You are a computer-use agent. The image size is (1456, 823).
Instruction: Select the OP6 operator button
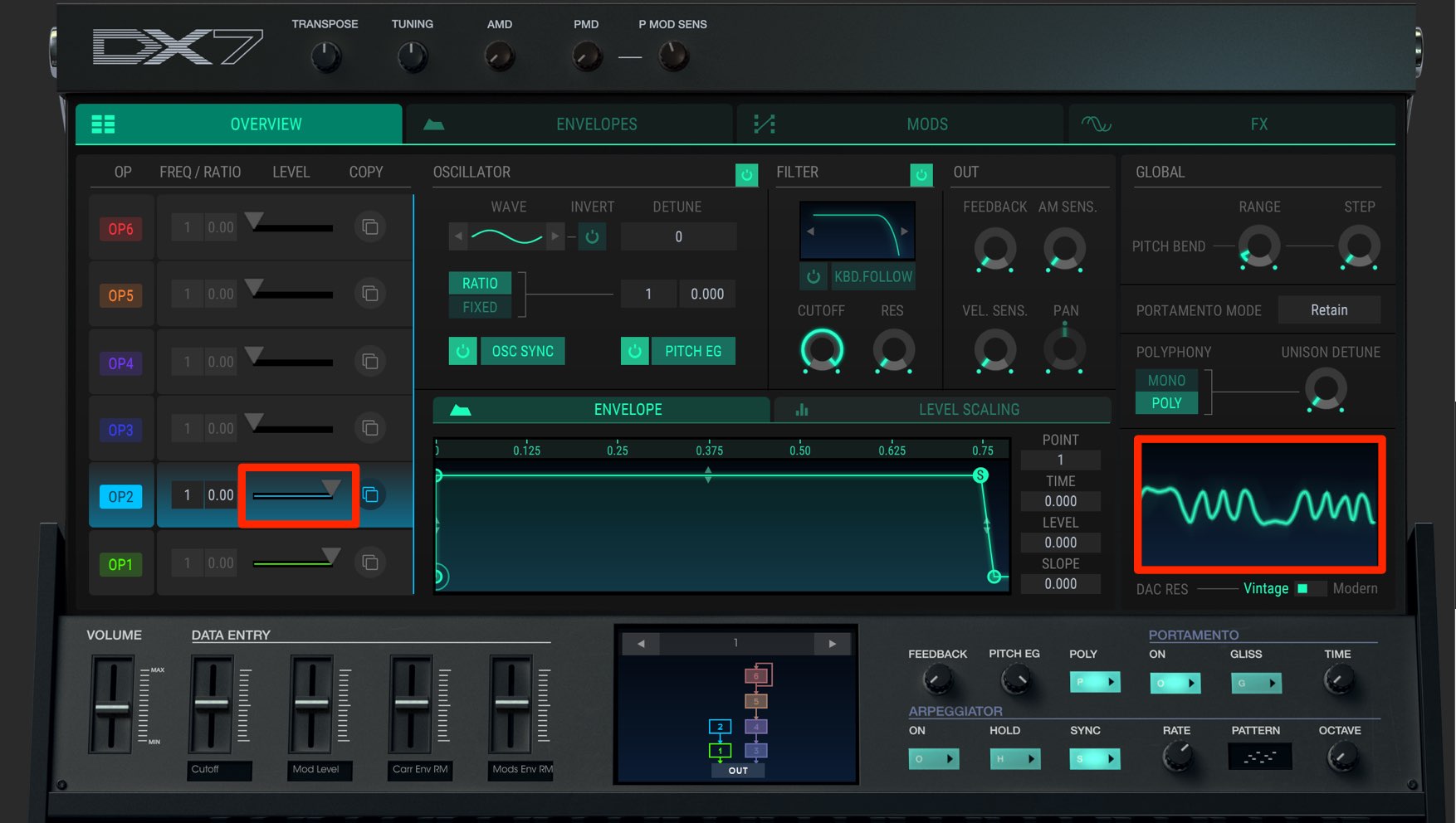click(x=120, y=229)
